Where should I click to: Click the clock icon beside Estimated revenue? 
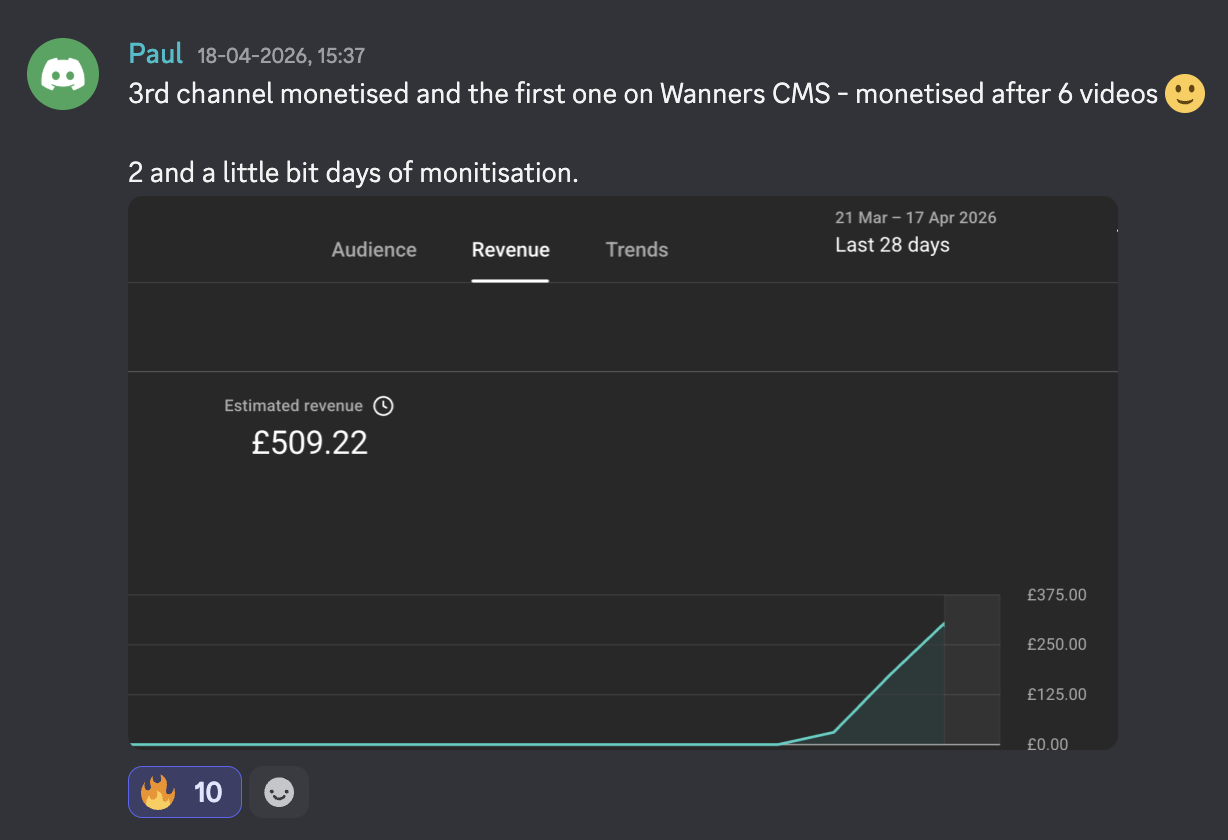pos(383,406)
